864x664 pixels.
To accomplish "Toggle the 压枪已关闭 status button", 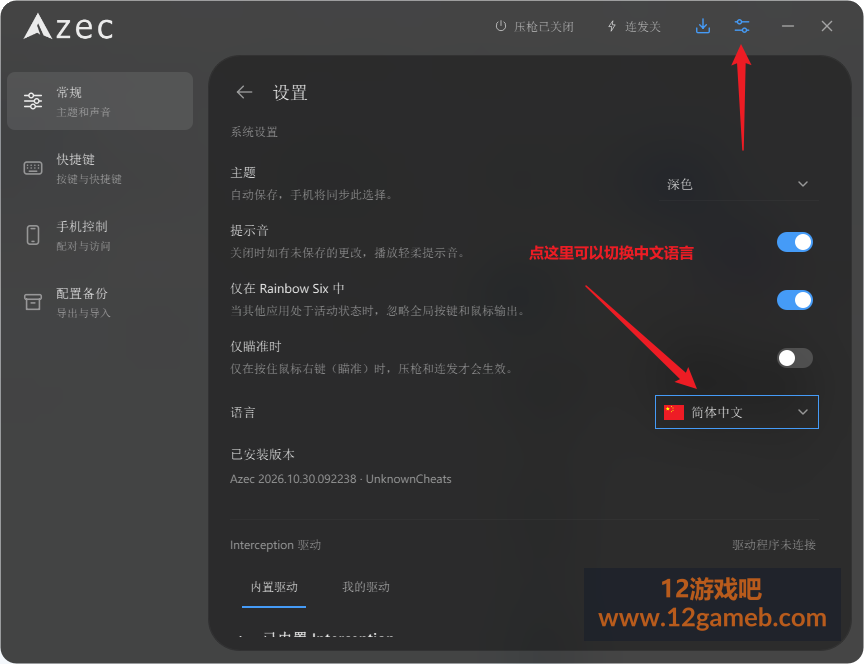I will click(534, 26).
